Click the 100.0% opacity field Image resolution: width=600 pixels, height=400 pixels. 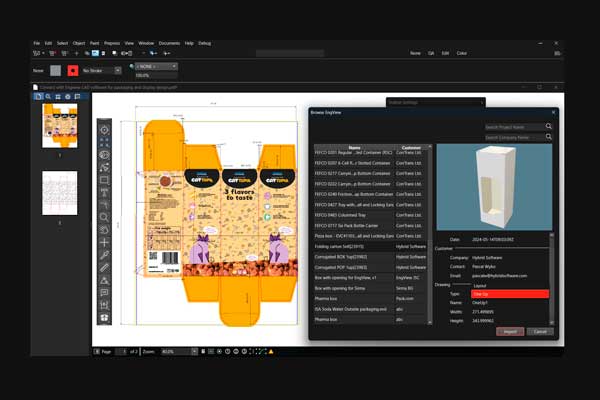click(x=156, y=75)
